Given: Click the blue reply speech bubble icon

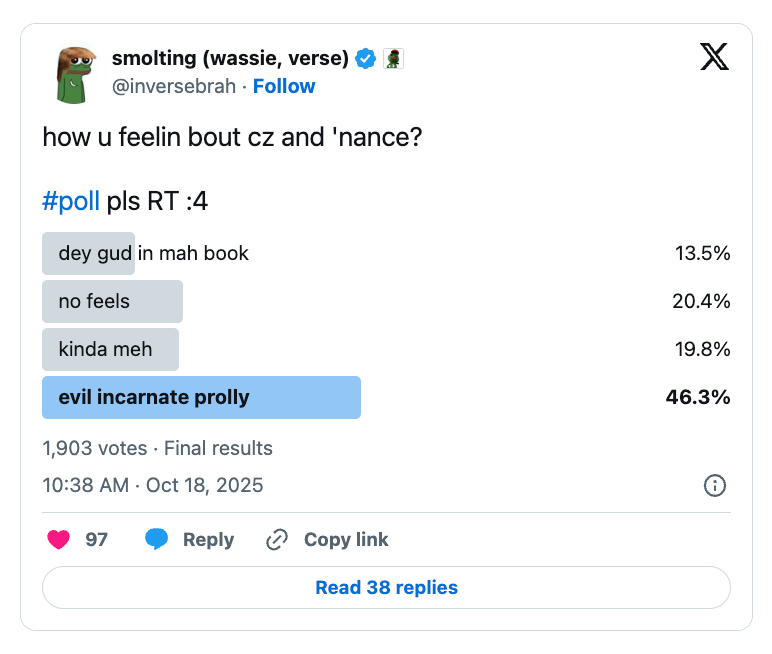Looking at the screenshot, I should (x=156, y=540).
